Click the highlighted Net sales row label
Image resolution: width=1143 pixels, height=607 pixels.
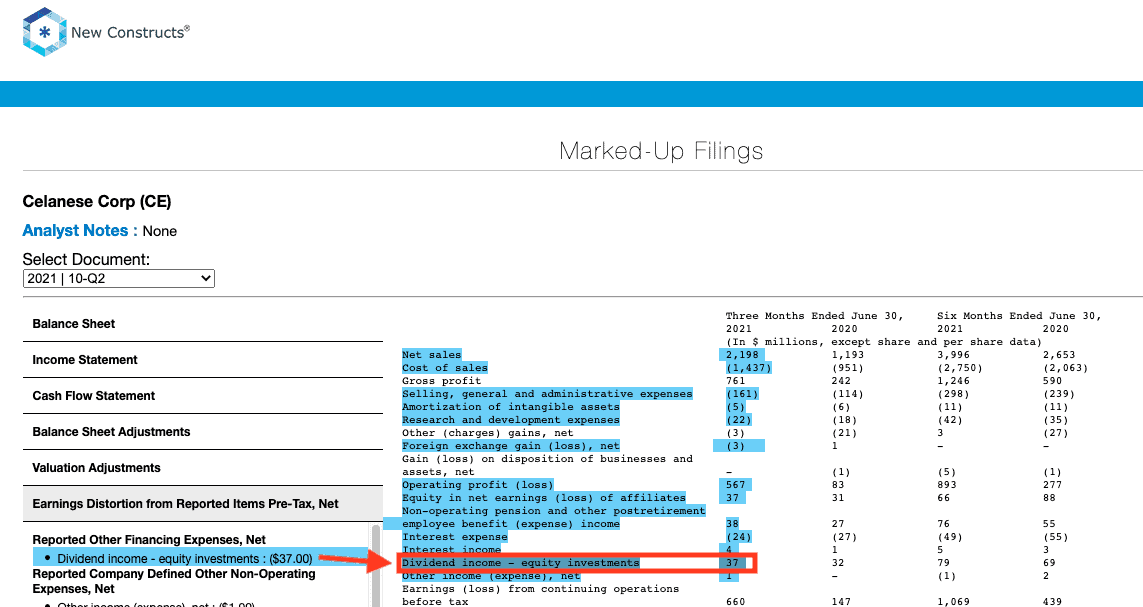431,355
